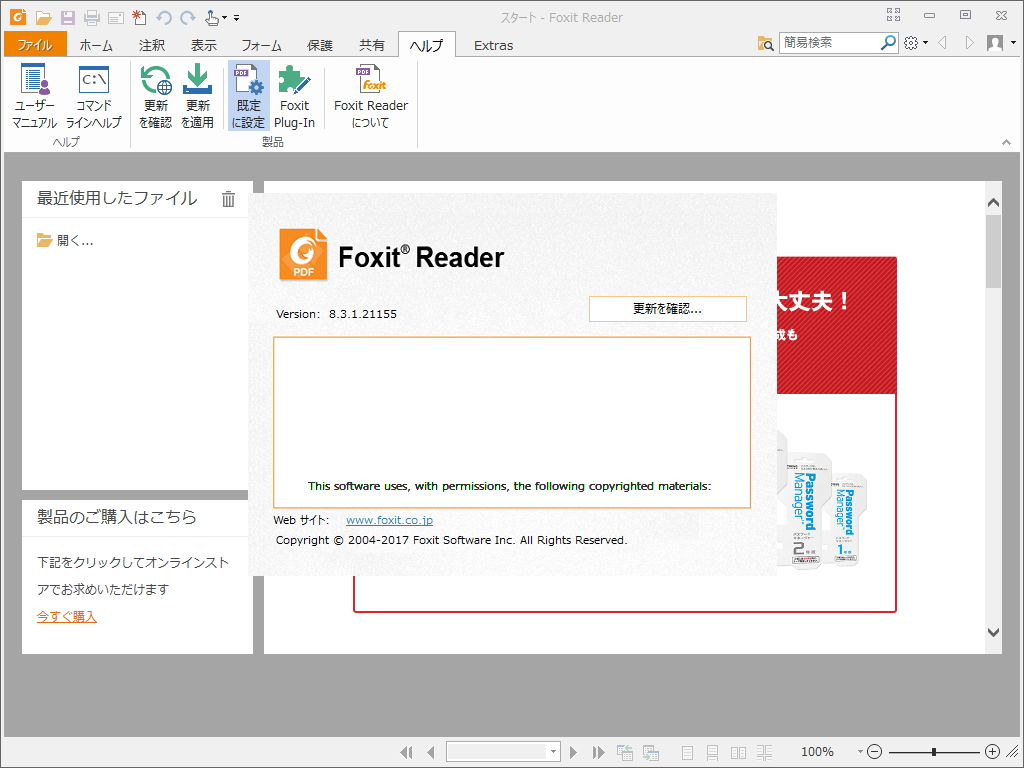Screen dimensions: 1024x768
Task: Open コマンドラインヘルプ from the ribbon
Action: pyautogui.click(x=94, y=95)
